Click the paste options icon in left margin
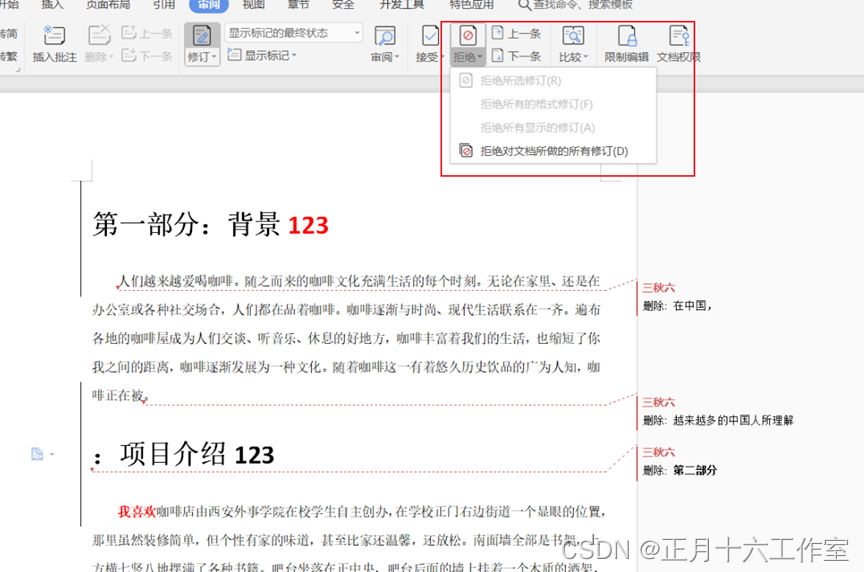The image size is (864, 572). pyautogui.click(x=37, y=454)
